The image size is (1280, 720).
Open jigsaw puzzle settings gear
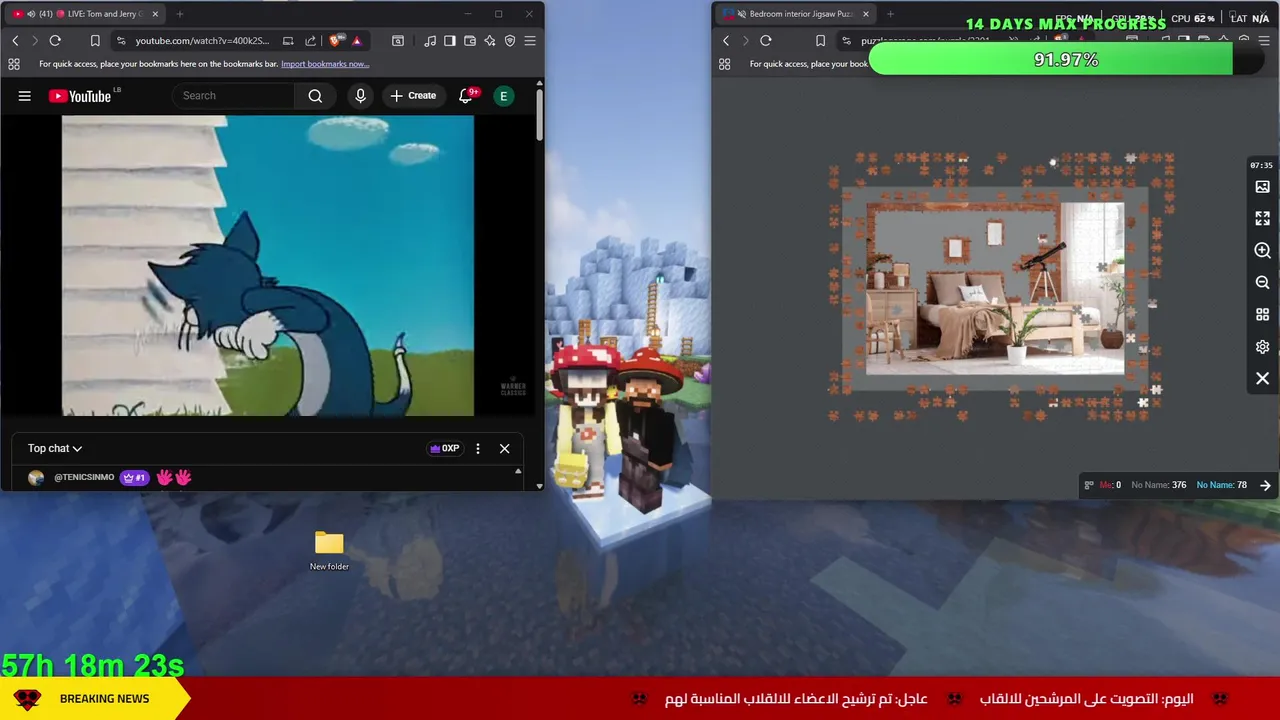click(1262, 347)
